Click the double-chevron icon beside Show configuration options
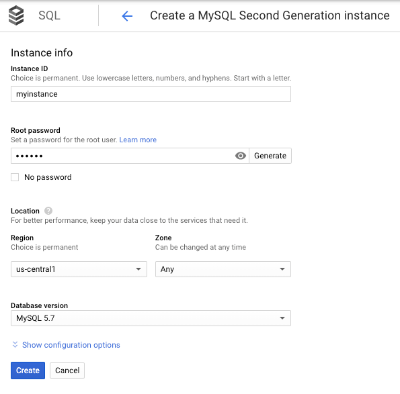Screen dimensions: 400x394 coord(15,345)
